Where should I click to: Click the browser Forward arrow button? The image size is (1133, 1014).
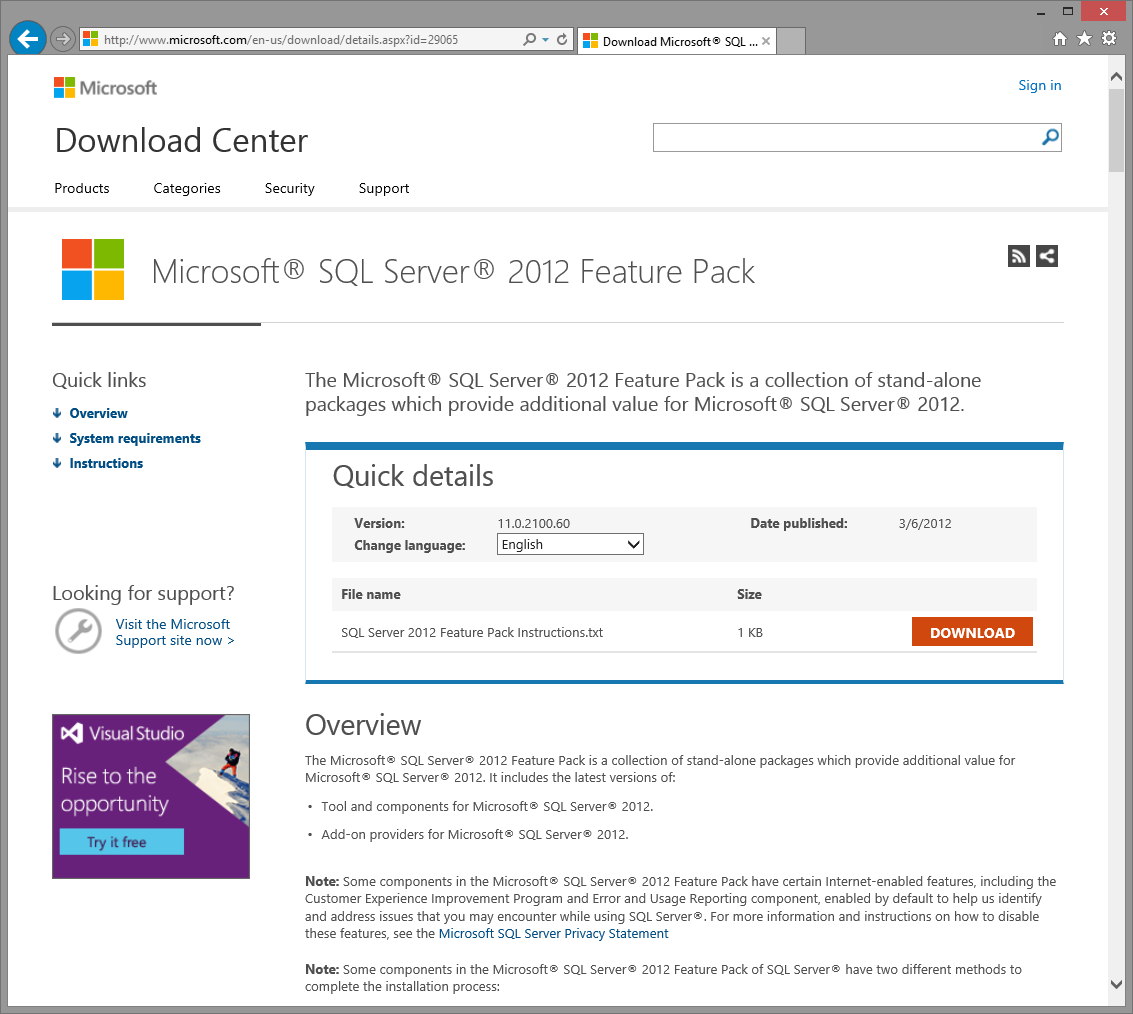[x=63, y=39]
